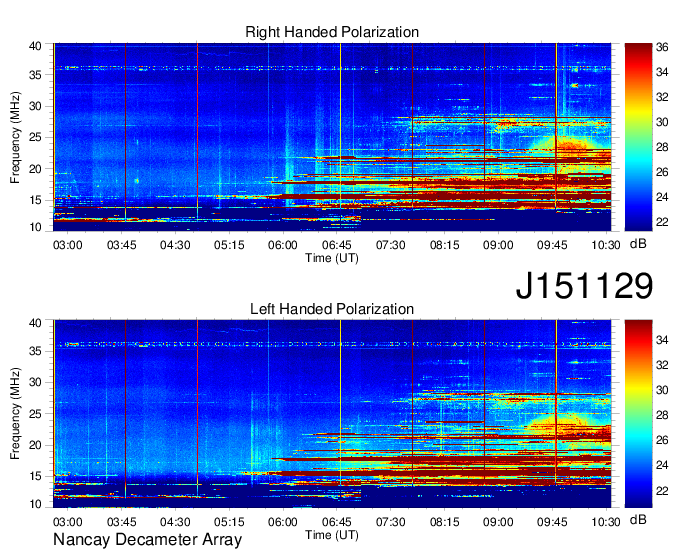Click the 30 value on the top color bar

pyautogui.click(x=662, y=122)
